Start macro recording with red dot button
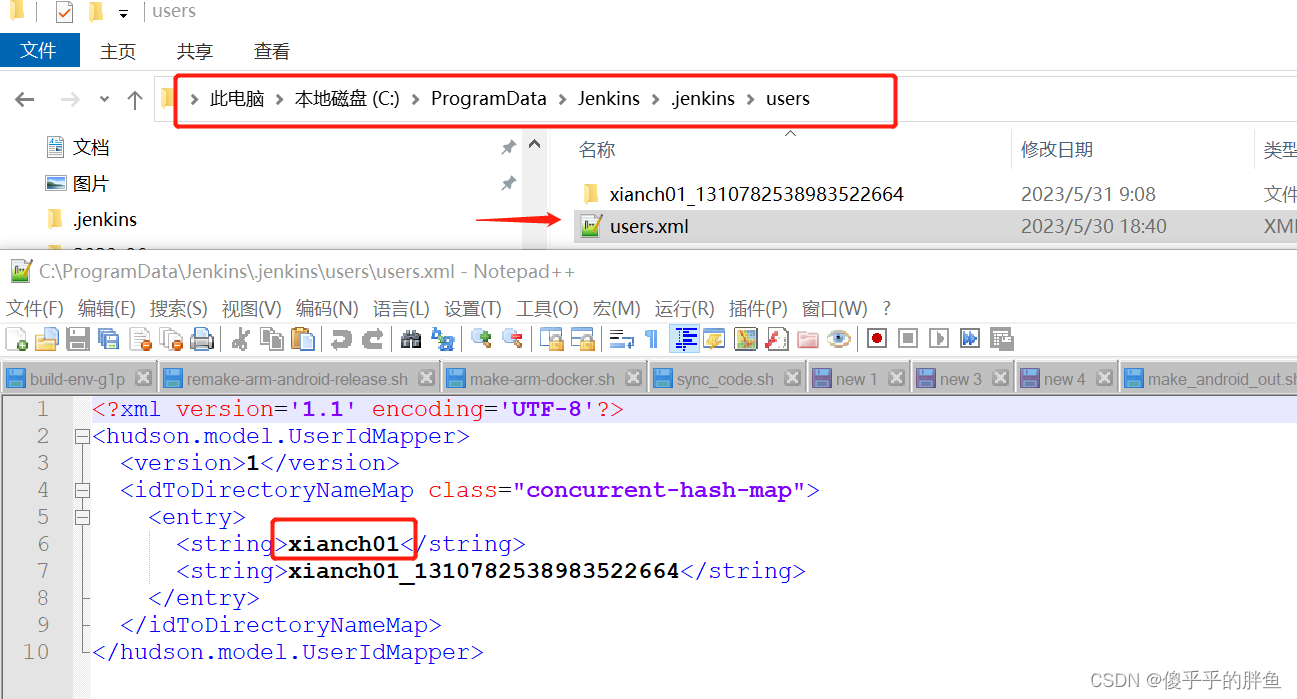The height and width of the screenshot is (699, 1297). 877,339
